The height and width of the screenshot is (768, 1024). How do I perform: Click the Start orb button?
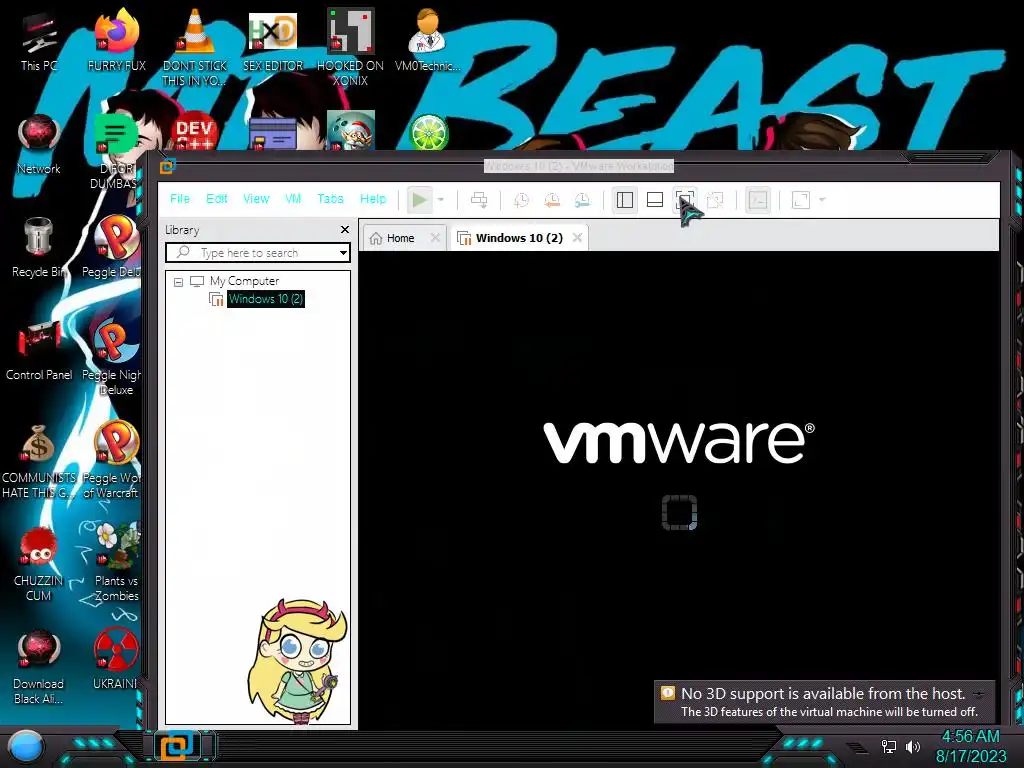point(25,746)
